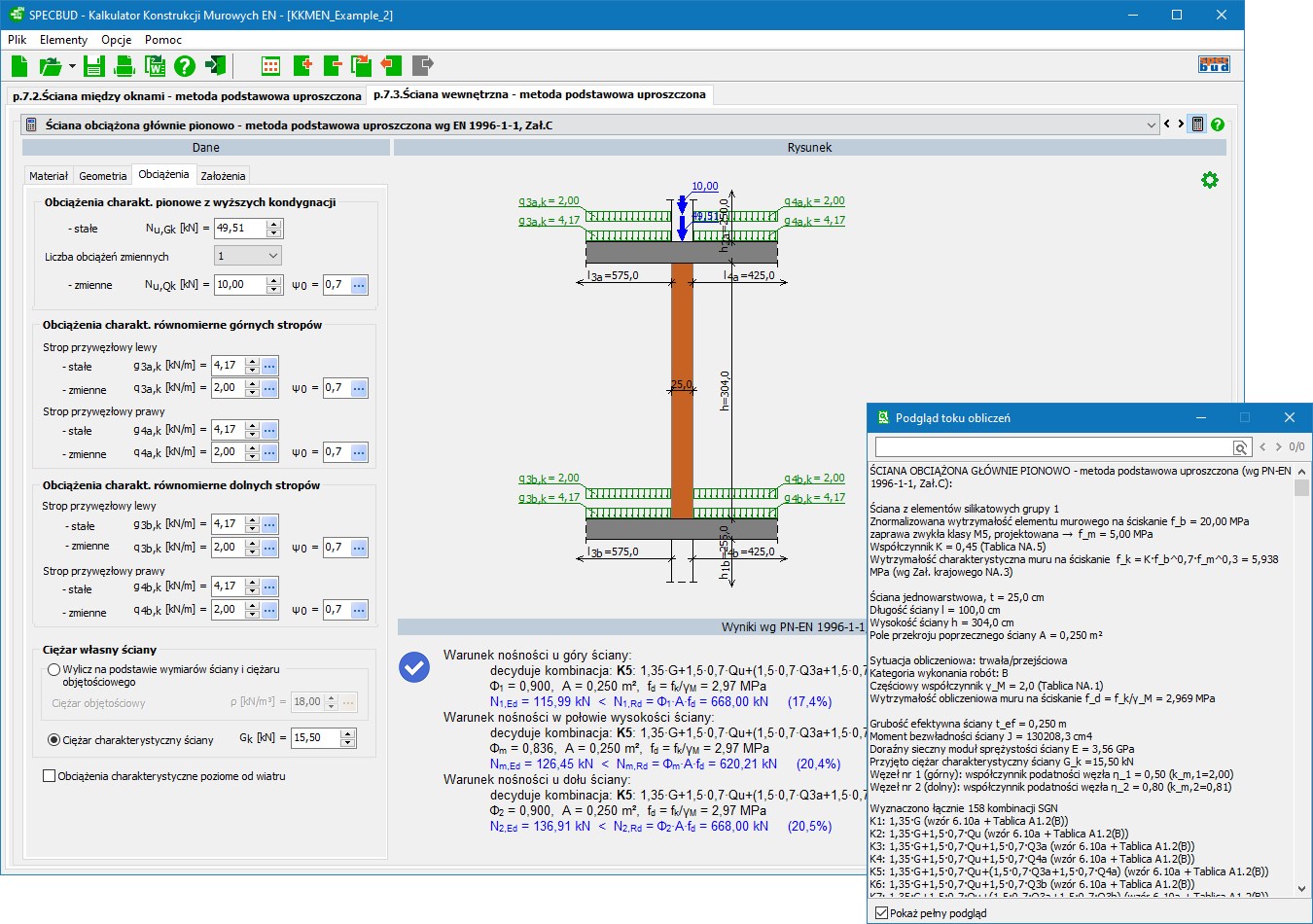Select 'Wylicz na podstawie wymiarów ściany' radio option

click(x=54, y=670)
